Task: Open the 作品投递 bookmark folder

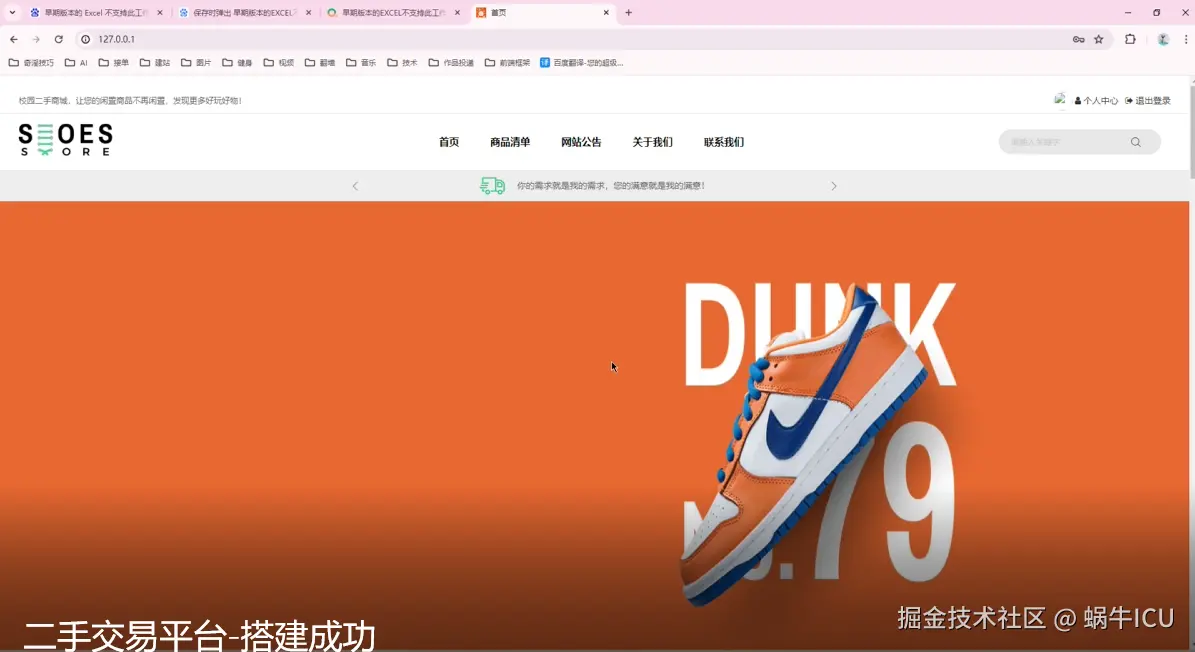Action: [x=451, y=62]
